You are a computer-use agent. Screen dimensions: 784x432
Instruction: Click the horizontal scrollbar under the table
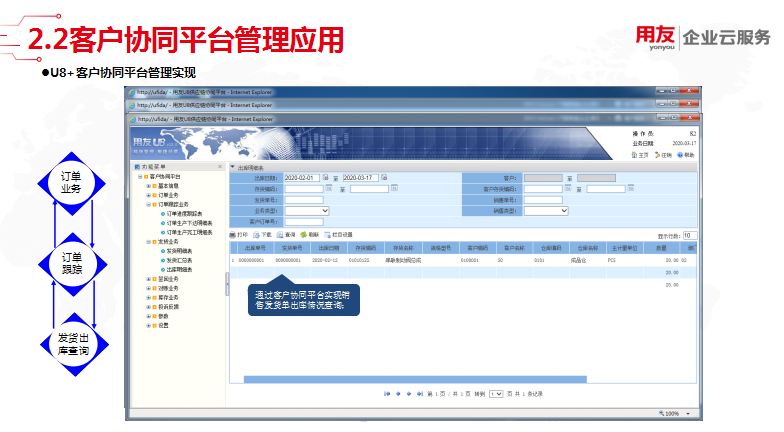[x=415, y=380]
